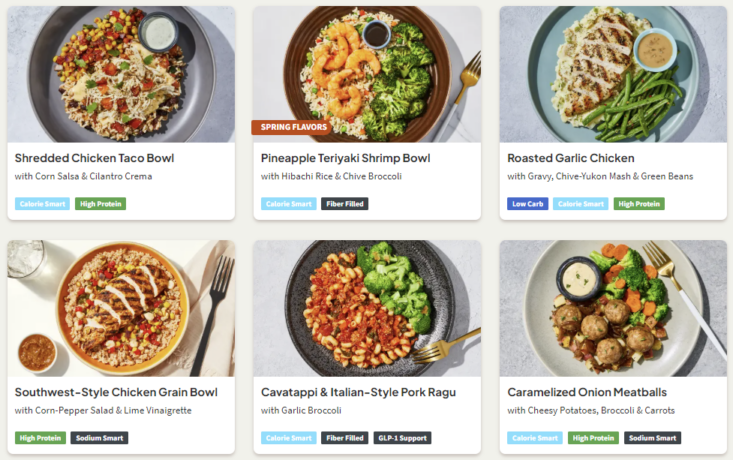Click Calorie Smart tag on Cavatappi Pork Ragu
Viewport: 733px width, 460px height.
[x=288, y=438]
